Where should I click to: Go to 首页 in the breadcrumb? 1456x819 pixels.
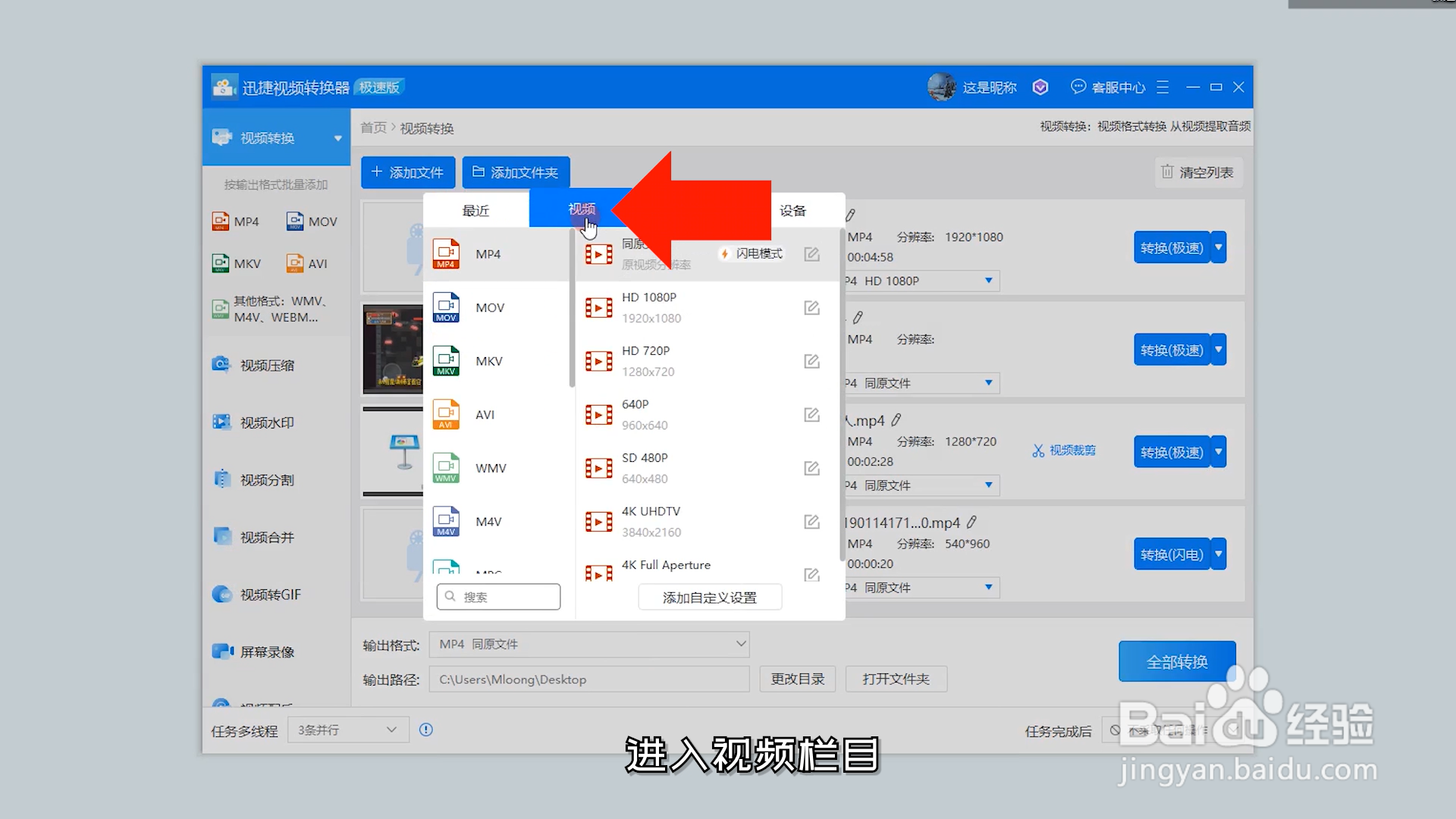click(373, 127)
